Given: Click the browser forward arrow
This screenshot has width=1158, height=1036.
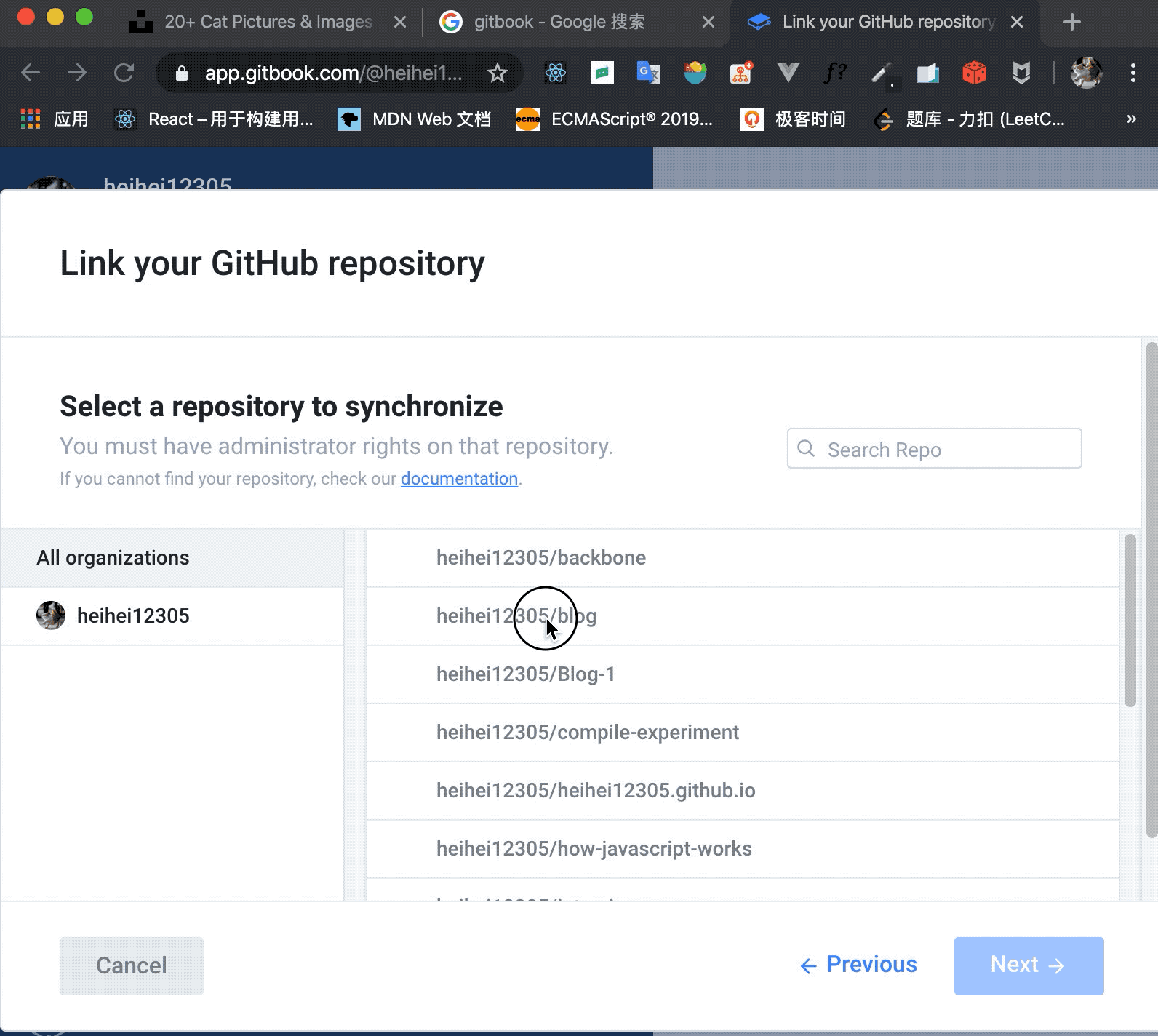Looking at the screenshot, I should pos(77,73).
